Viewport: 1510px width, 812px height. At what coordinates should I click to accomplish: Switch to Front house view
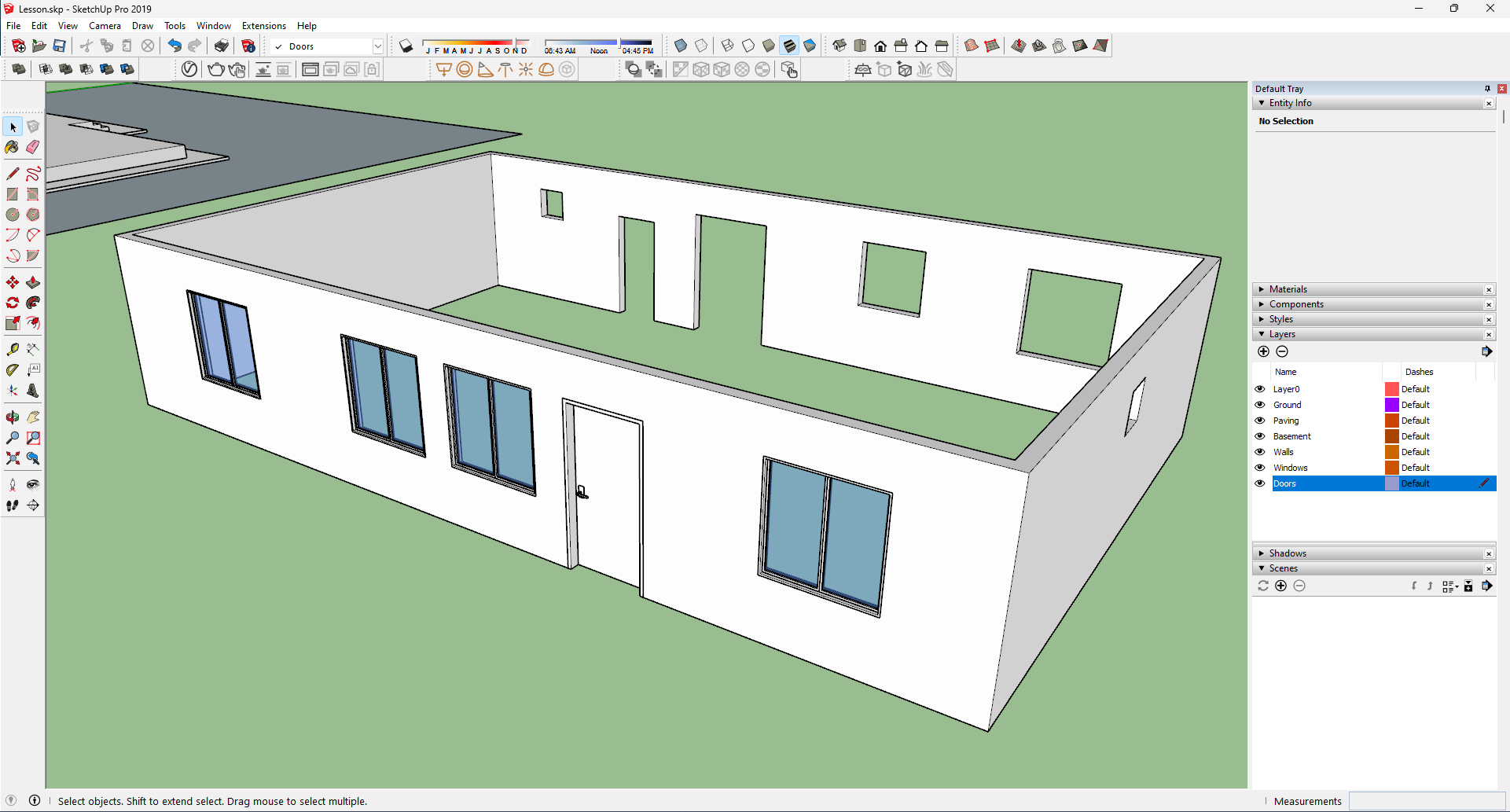point(880,46)
